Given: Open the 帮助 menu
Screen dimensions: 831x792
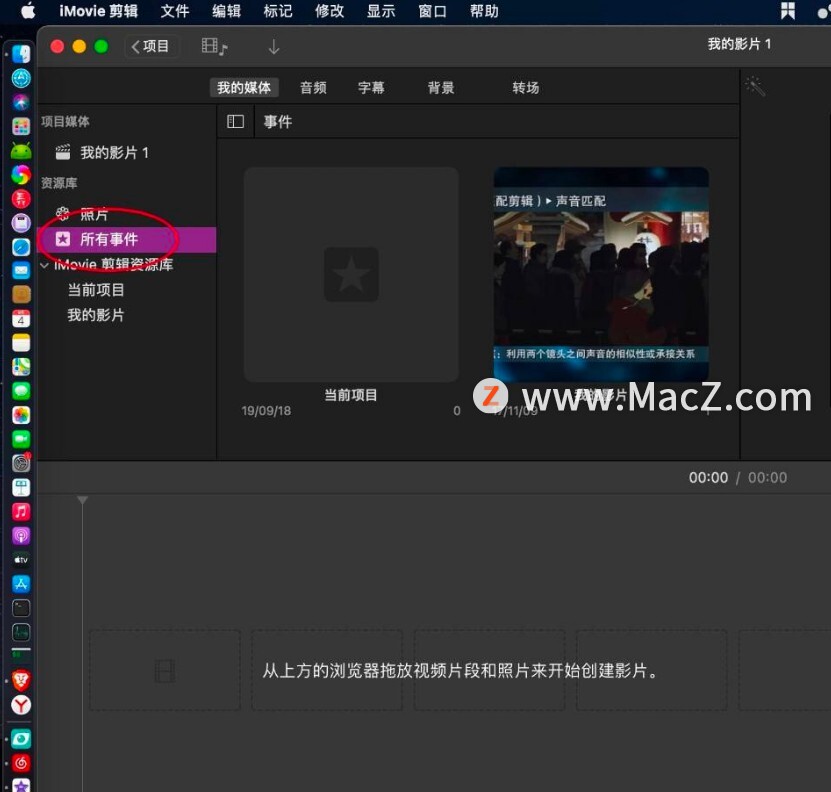Looking at the screenshot, I should pos(484,11).
